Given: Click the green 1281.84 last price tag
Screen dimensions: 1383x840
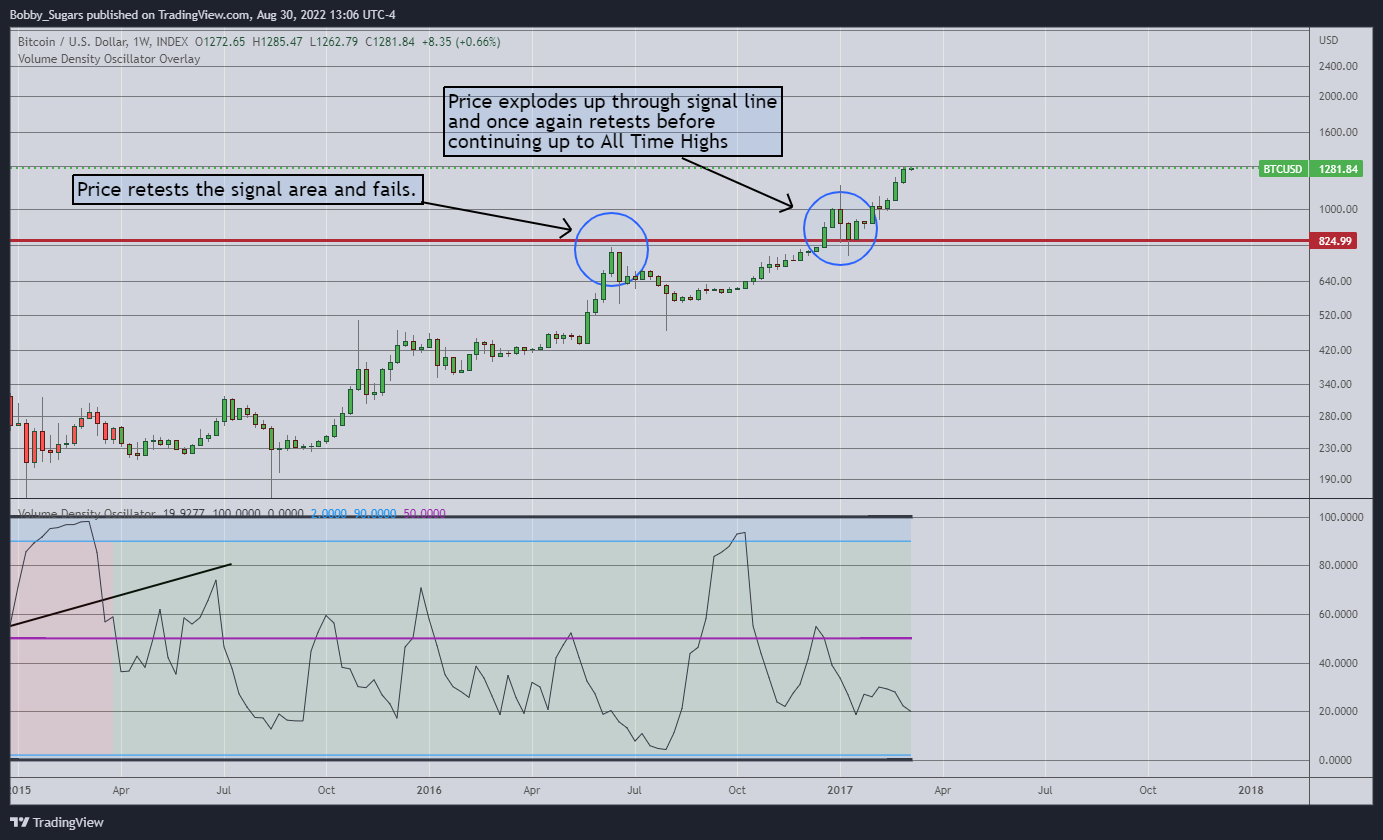Looking at the screenshot, I should click(1337, 169).
